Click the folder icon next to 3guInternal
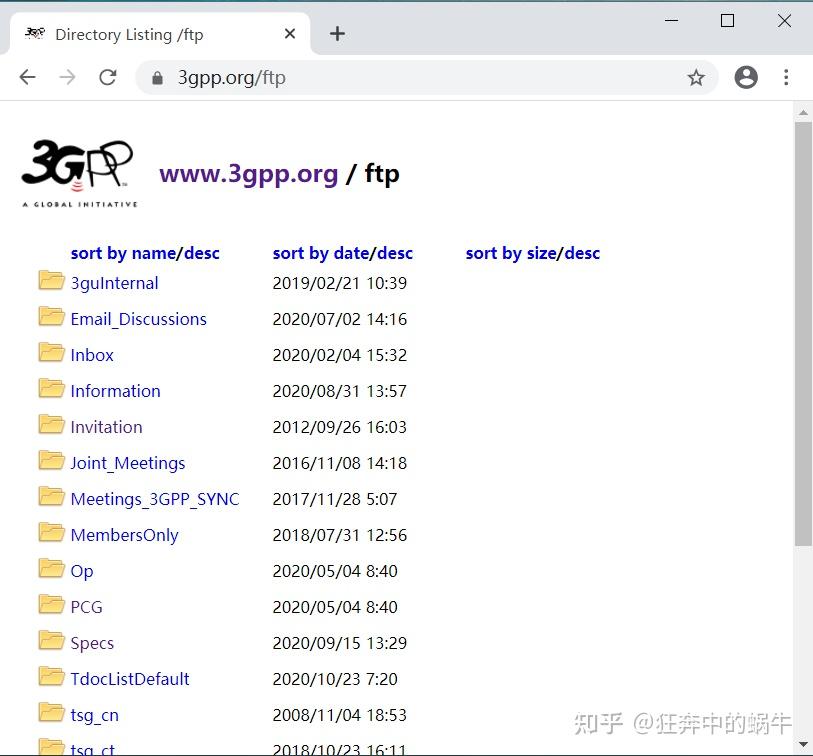The image size is (813, 756). [x=51, y=281]
